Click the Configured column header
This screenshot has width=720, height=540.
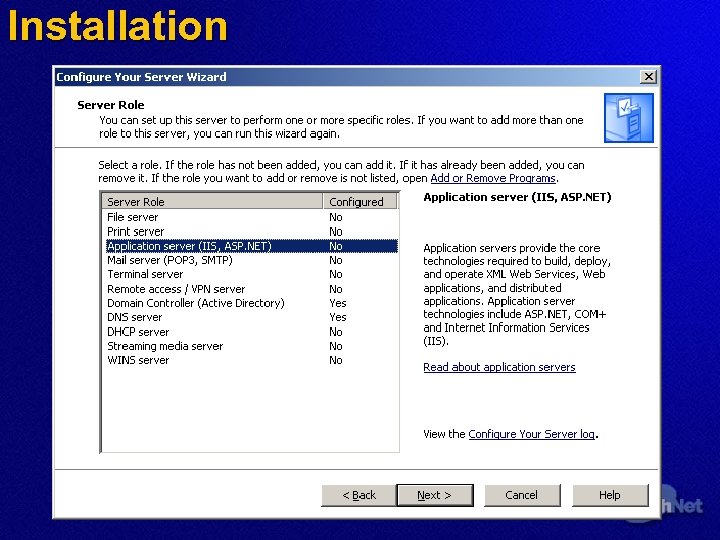click(x=360, y=202)
